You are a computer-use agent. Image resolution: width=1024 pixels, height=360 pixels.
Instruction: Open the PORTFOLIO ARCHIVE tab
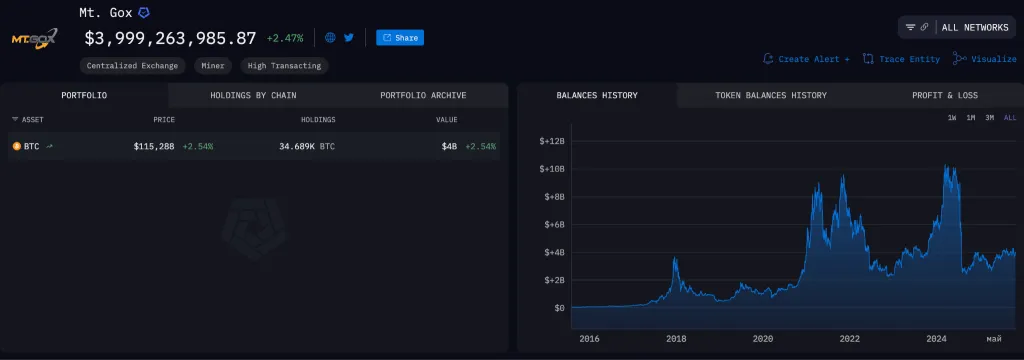click(x=423, y=95)
